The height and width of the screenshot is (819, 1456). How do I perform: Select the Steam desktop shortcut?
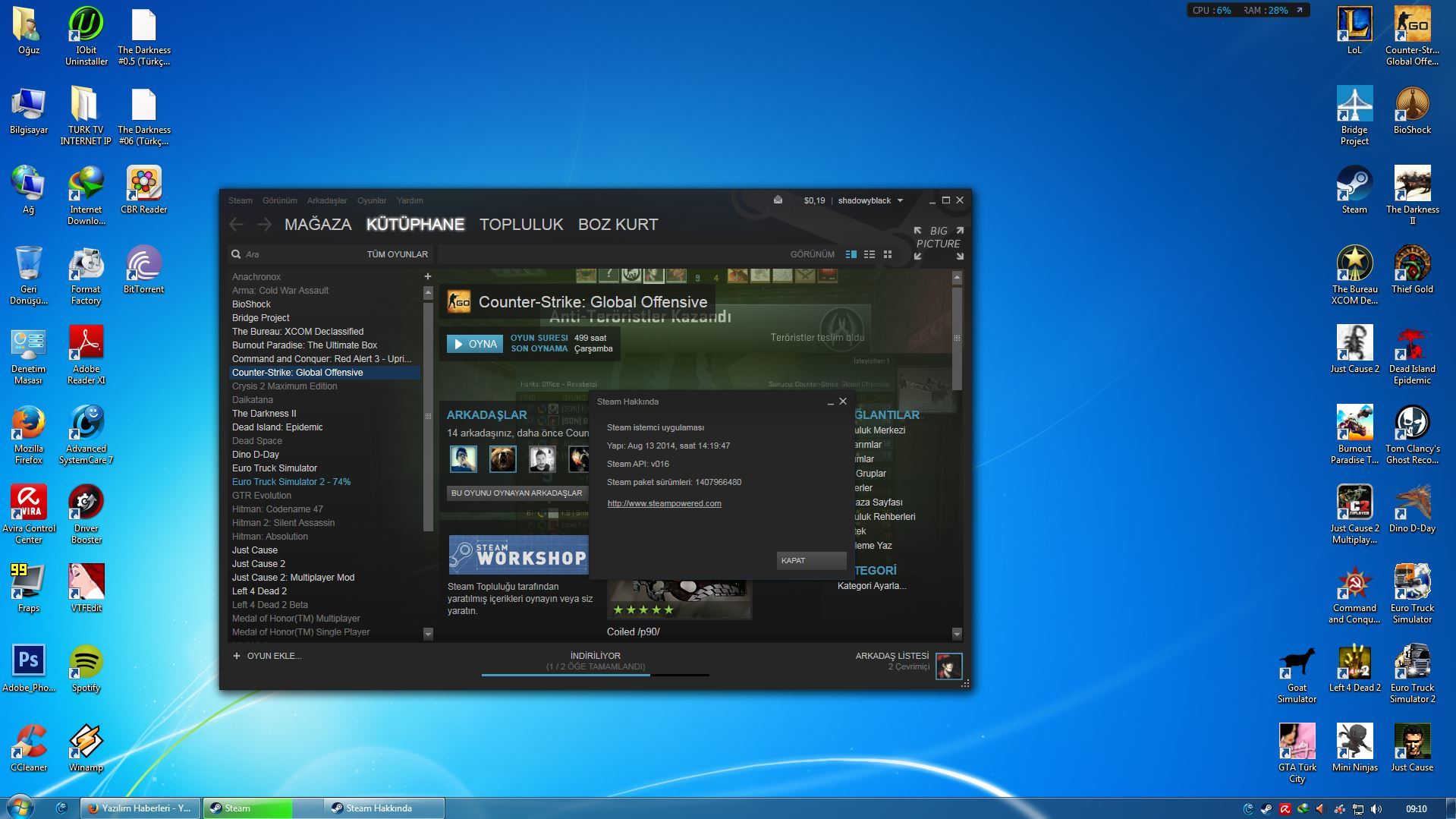pos(1354,190)
